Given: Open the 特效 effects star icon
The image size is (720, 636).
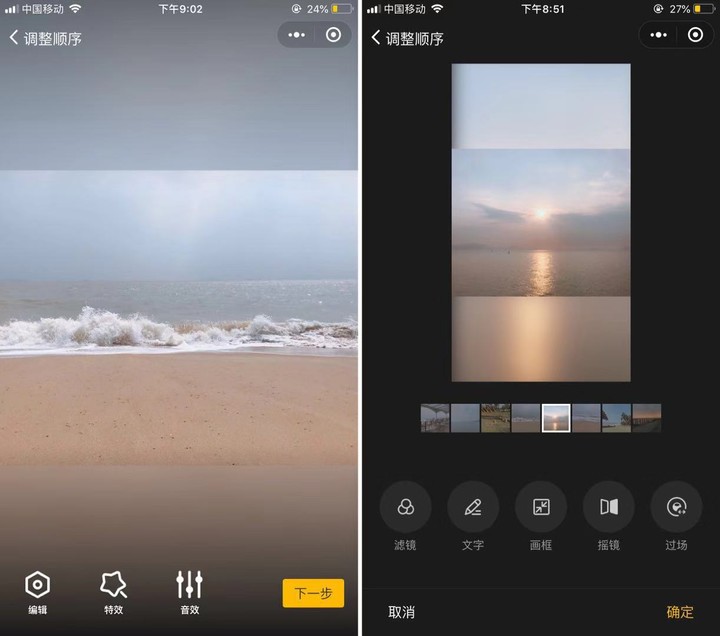Looking at the screenshot, I should 113,592.
